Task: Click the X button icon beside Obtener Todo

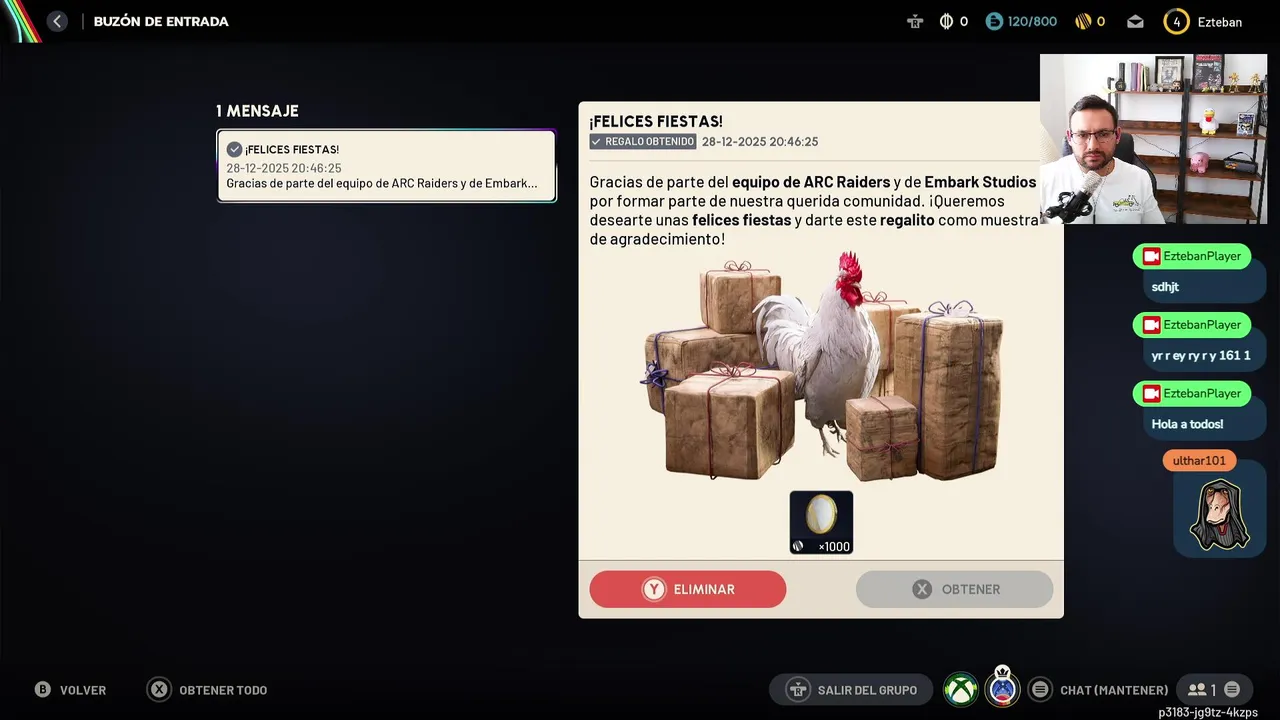Action: point(159,690)
